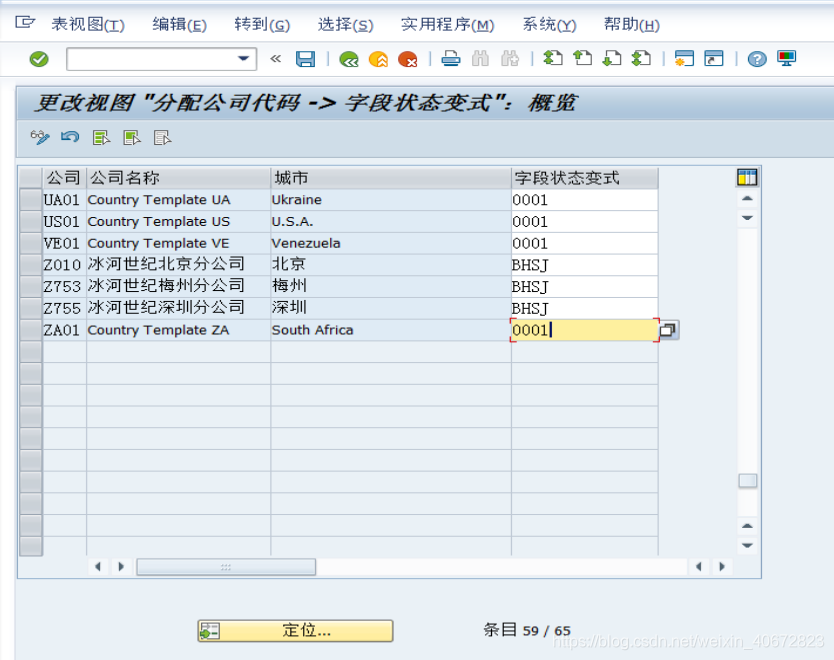Select row Z010 with its row selector
834x660 pixels.
tap(31, 265)
